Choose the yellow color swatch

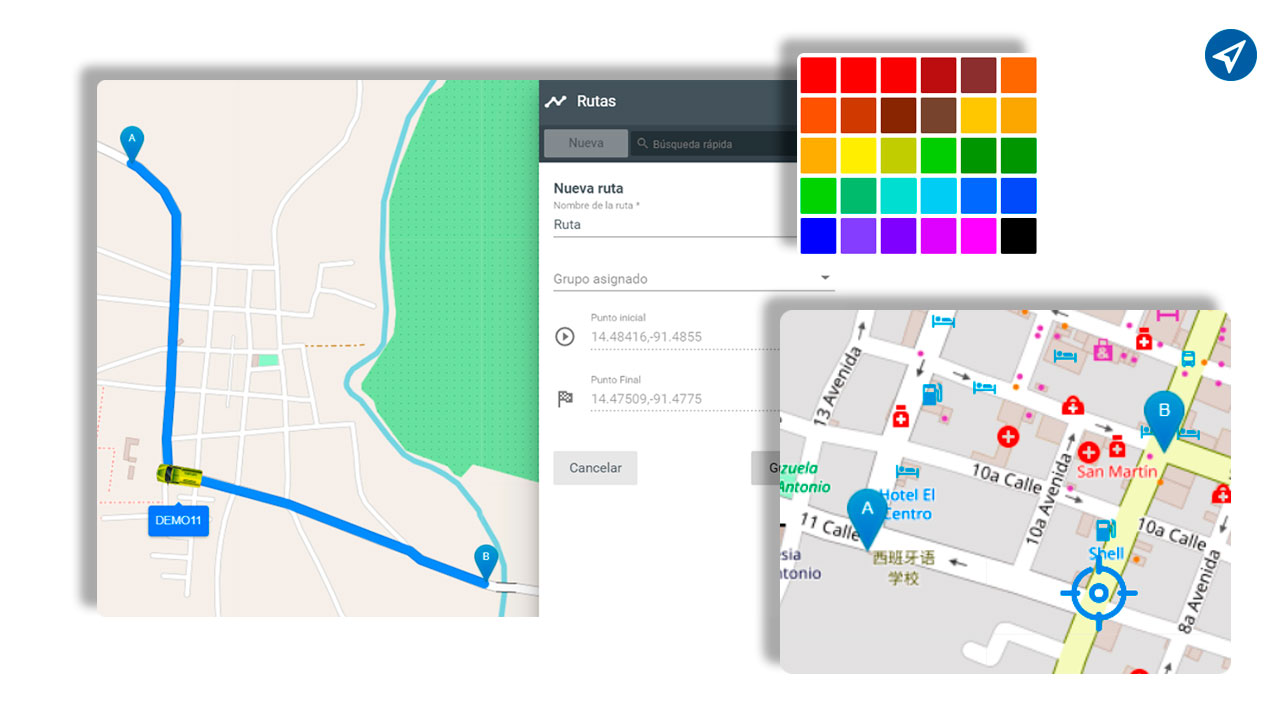[858, 156]
